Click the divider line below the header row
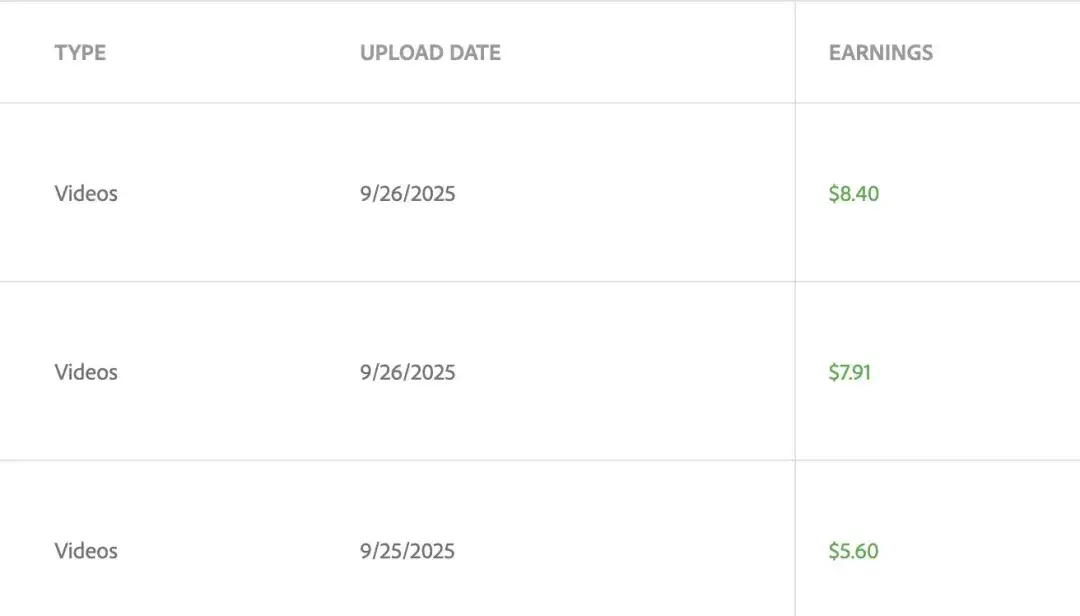Screen dimensions: 1080x616 pyautogui.click(x=400, y=102)
